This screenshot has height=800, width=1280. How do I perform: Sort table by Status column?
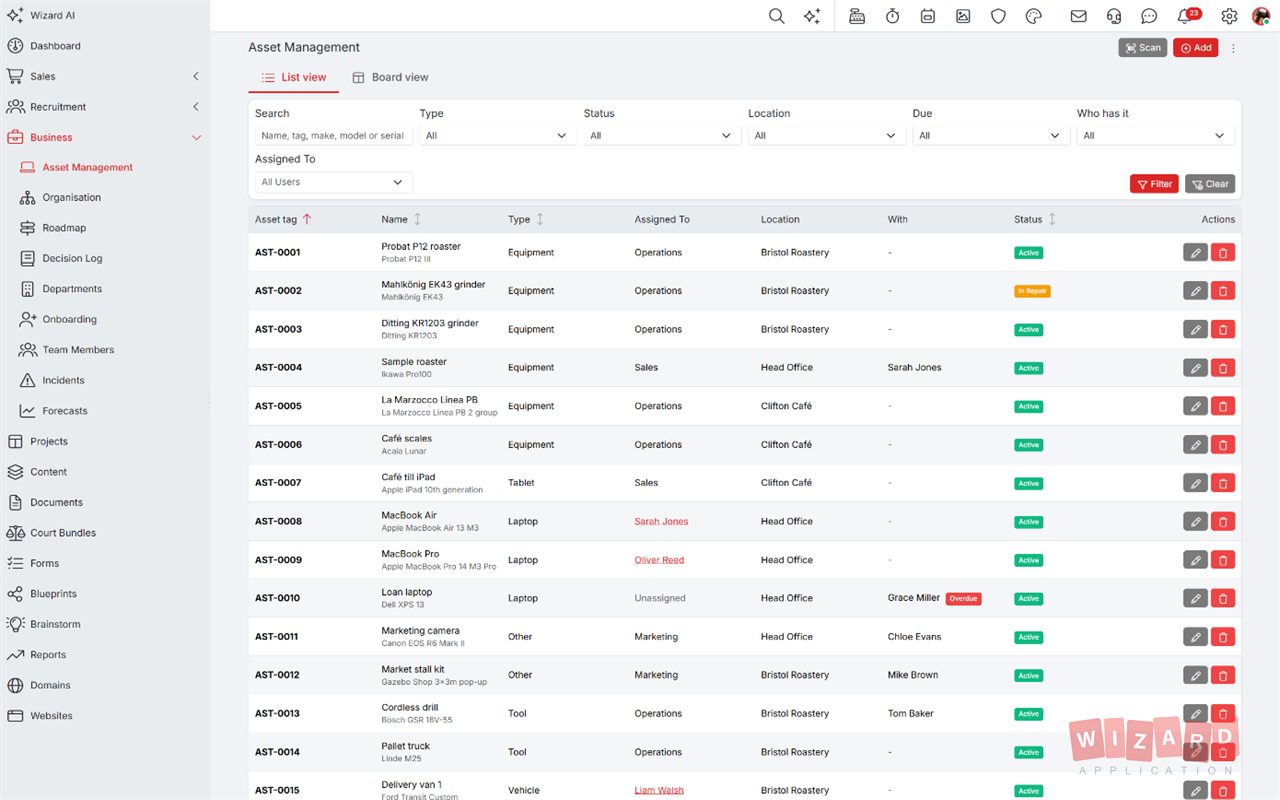click(1052, 219)
